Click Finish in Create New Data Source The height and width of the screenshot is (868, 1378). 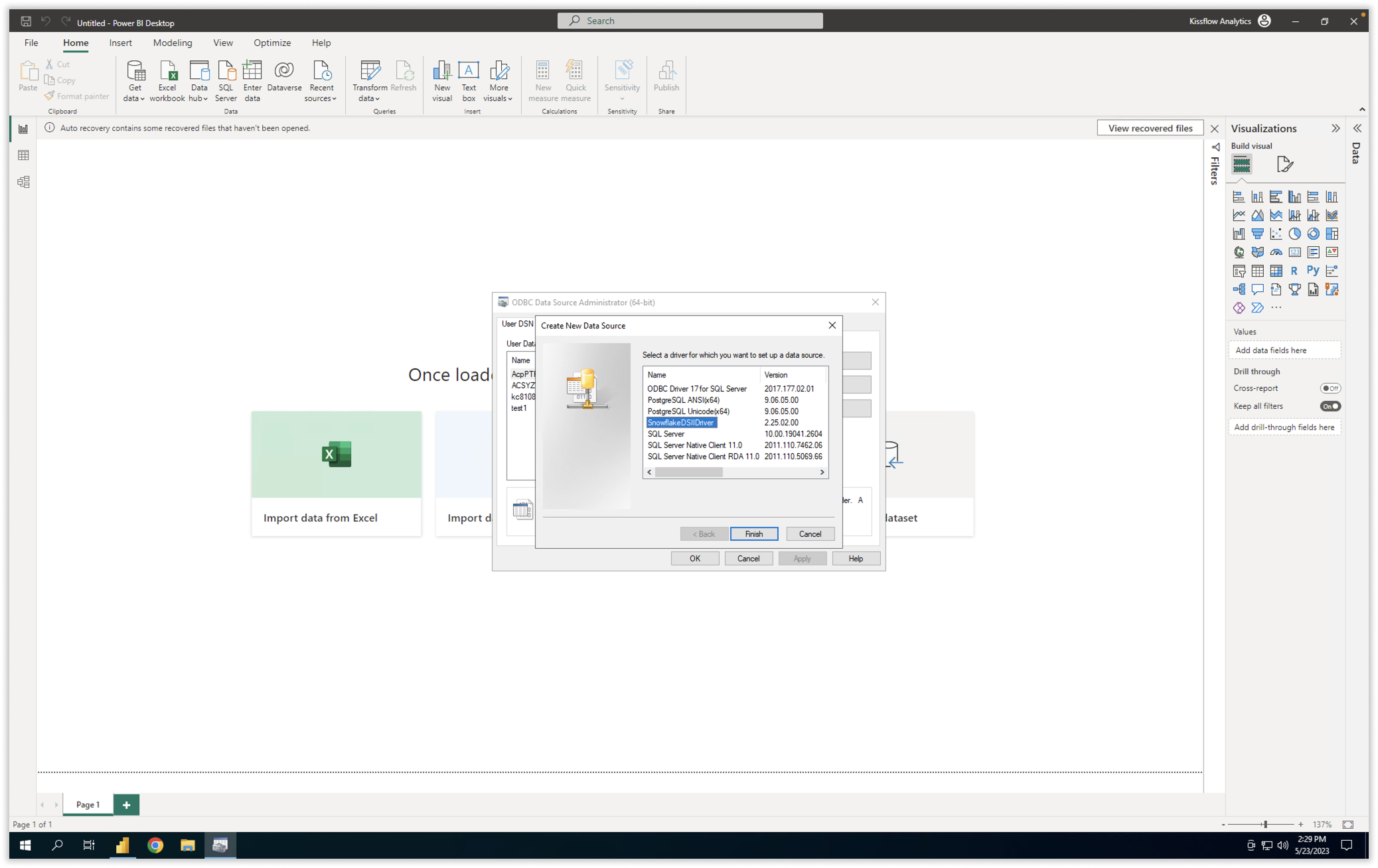pyautogui.click(x=754, y=534)
